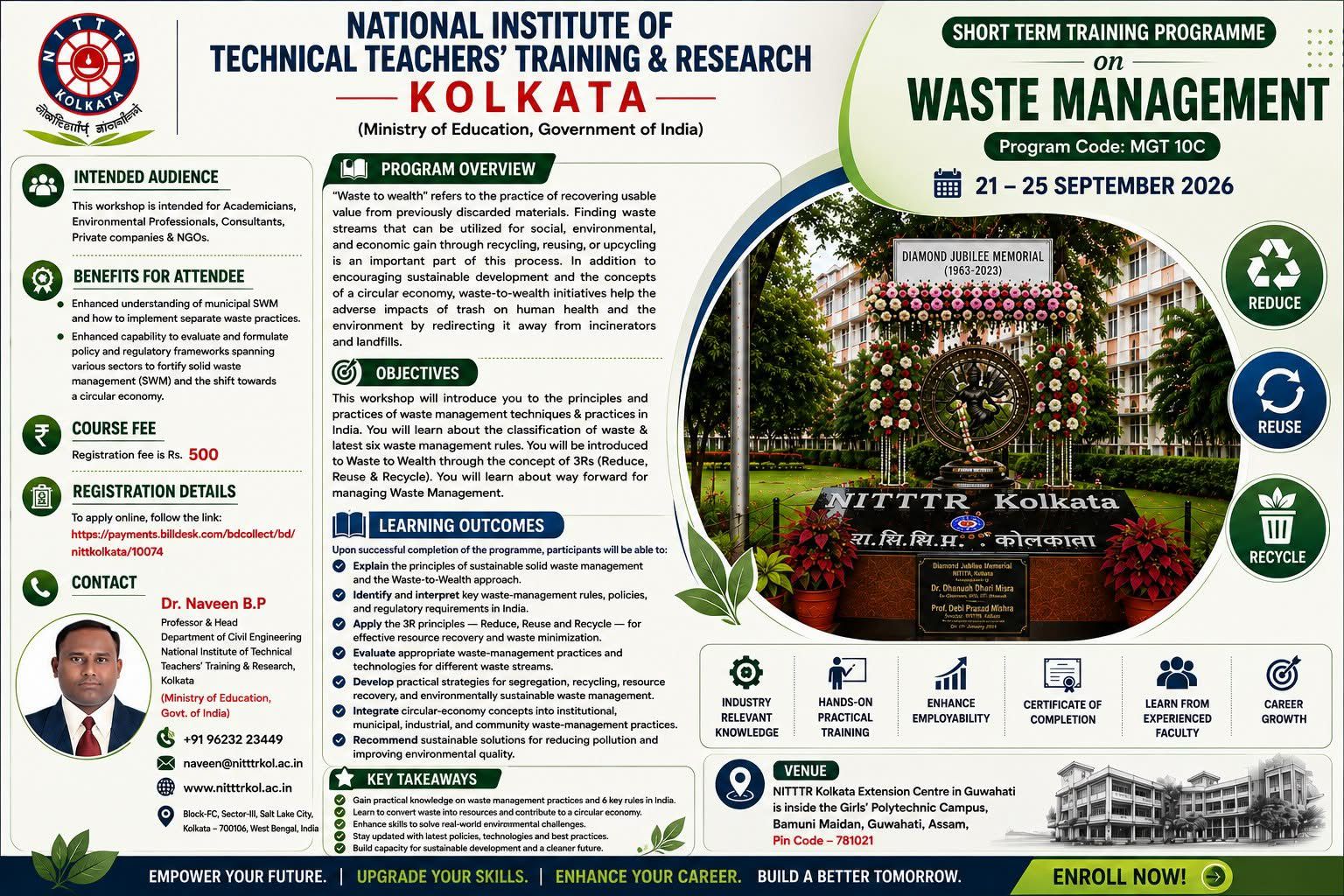The width and height of the screenshot is (1344, 896).
Task: Click '(Ministry of Education, Government of India)' subtitle
Action: click(x=530, y=129)
